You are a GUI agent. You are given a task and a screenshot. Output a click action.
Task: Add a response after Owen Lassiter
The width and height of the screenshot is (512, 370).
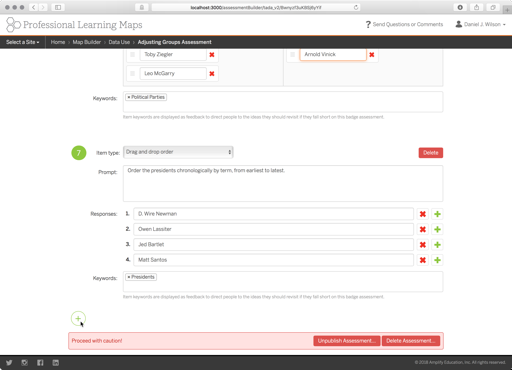[x=437, y=229]
